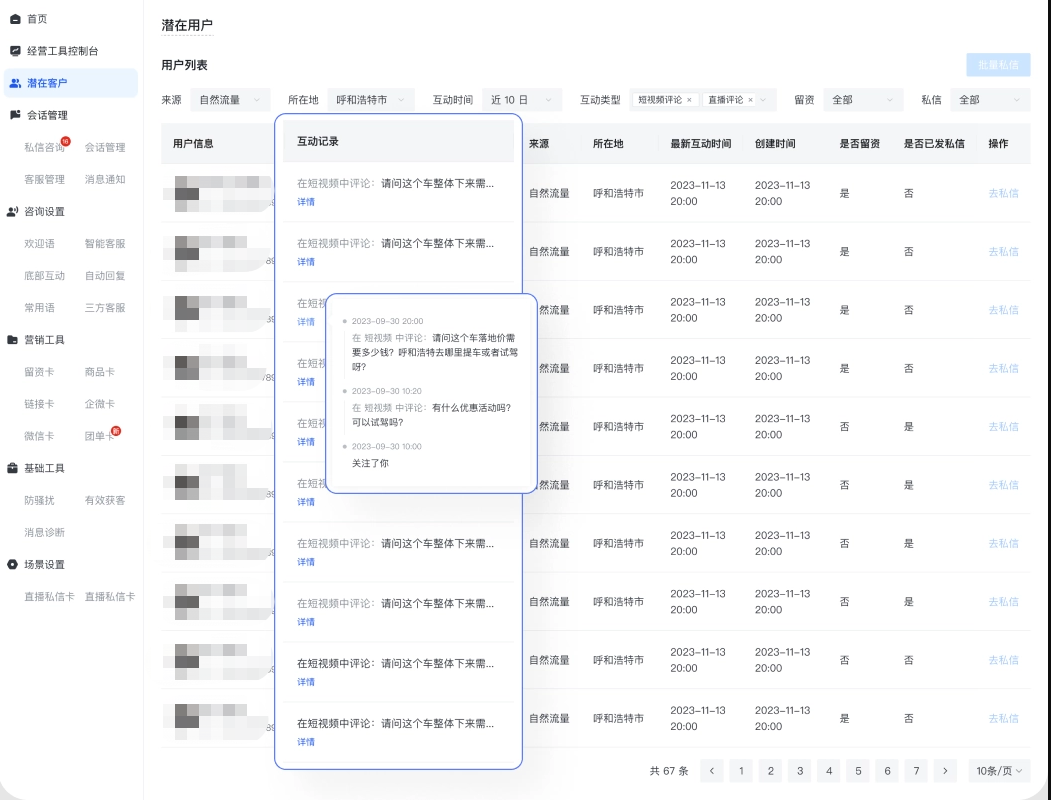Click the 是否留资 column header
1051x800 pixels.
(859, 143)
